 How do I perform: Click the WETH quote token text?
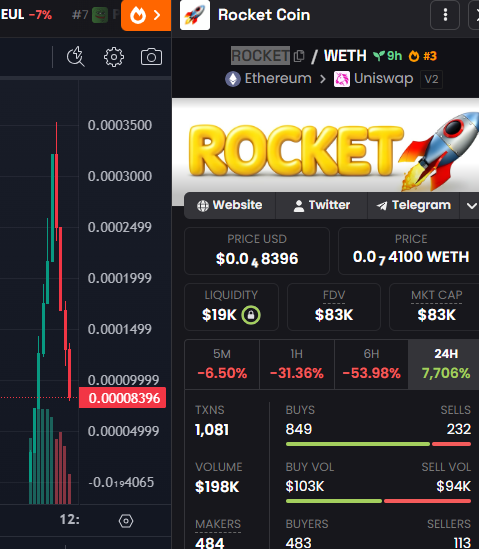345,56
